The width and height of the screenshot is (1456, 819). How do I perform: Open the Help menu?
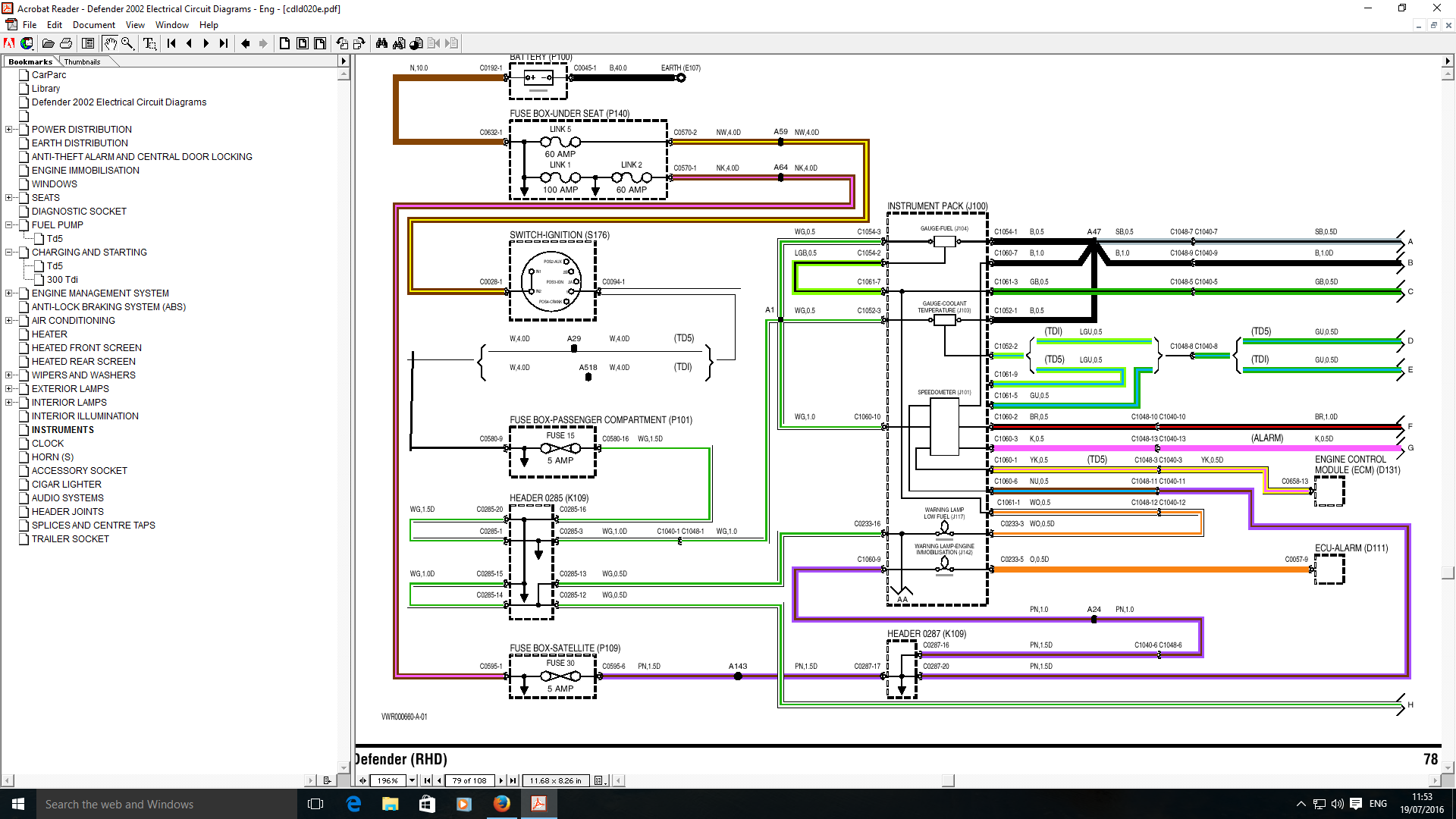[x=209, y=25]
